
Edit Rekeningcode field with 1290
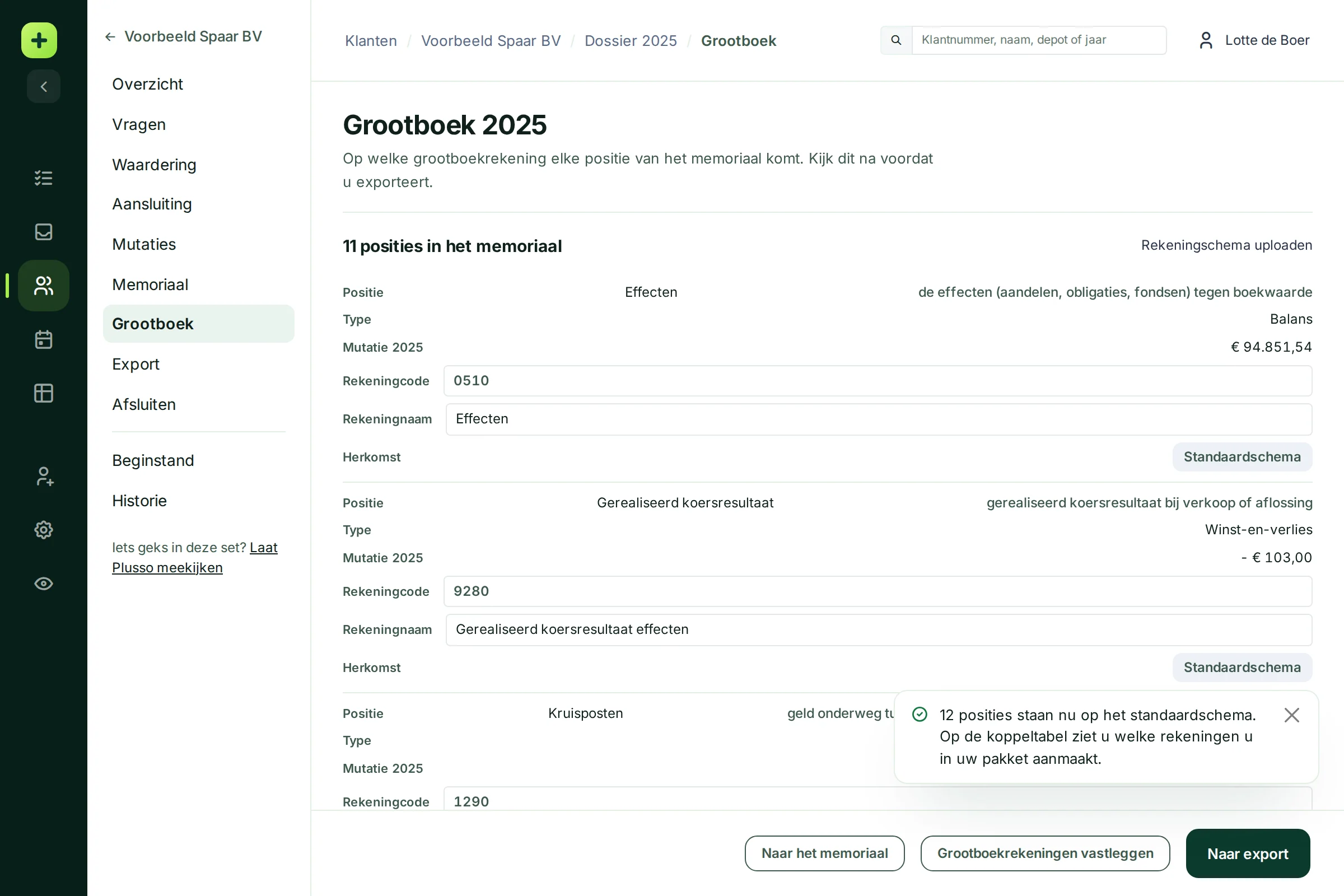click(878, 800)
